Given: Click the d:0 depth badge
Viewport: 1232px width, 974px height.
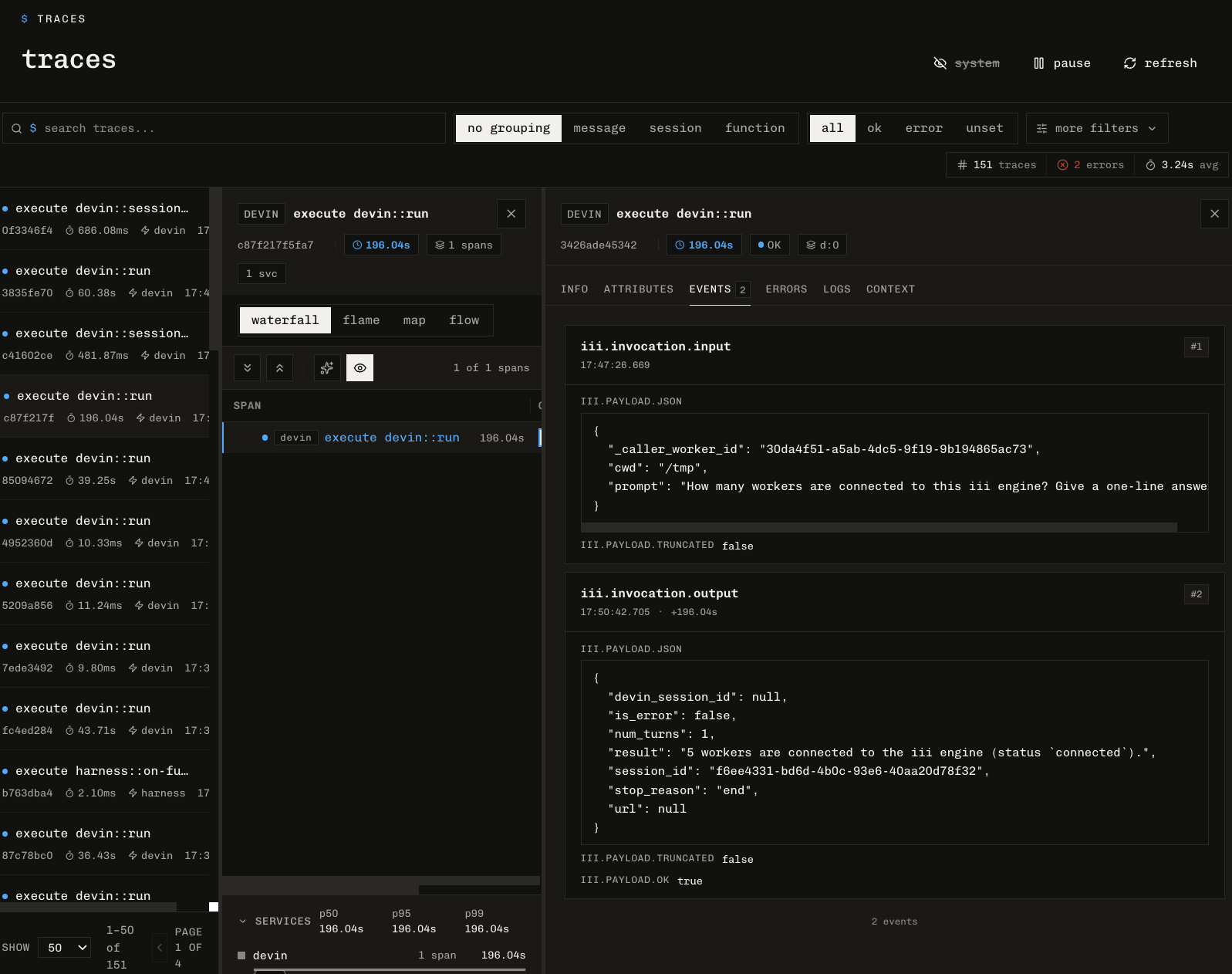Looking at the screenshot, I should (x=822, y=245).
